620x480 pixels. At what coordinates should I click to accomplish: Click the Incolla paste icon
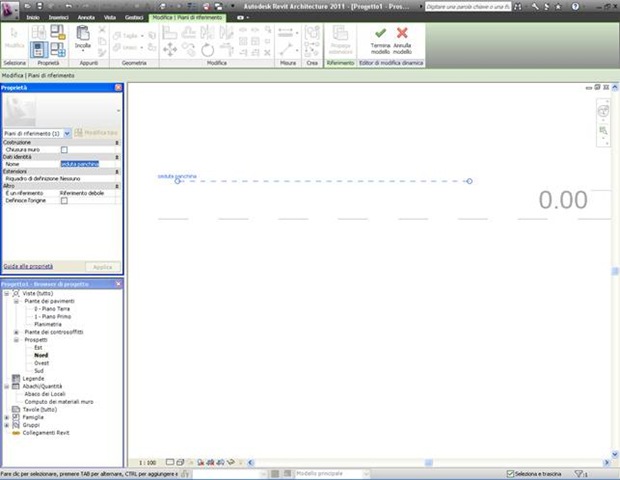(x=82, y=37)
